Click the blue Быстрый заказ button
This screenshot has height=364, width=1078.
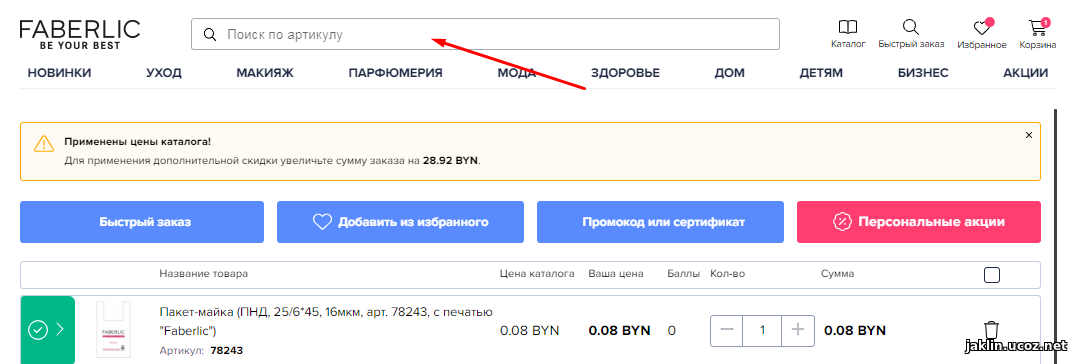coord(142,222)
